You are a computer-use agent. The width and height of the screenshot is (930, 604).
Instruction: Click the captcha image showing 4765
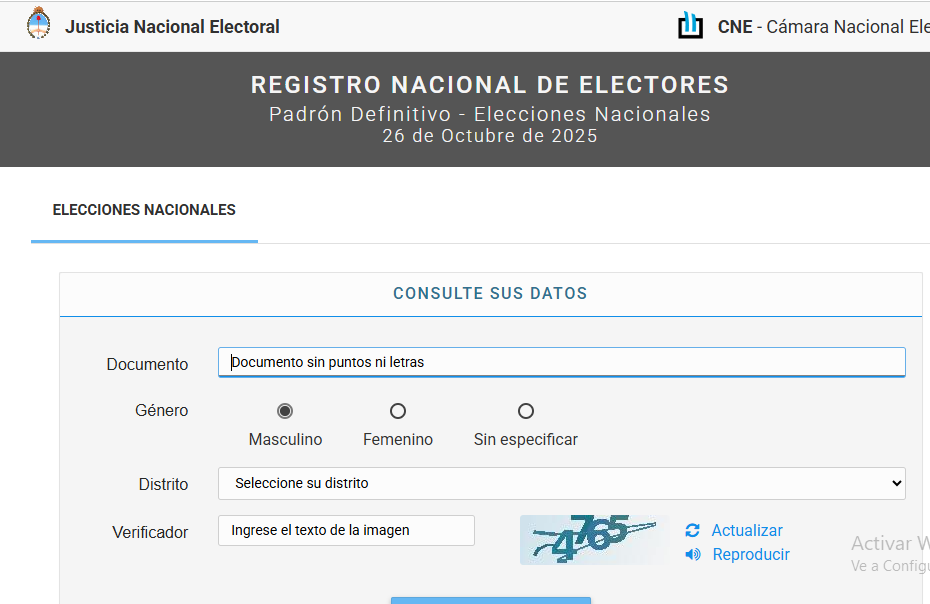tap(594, 539)
